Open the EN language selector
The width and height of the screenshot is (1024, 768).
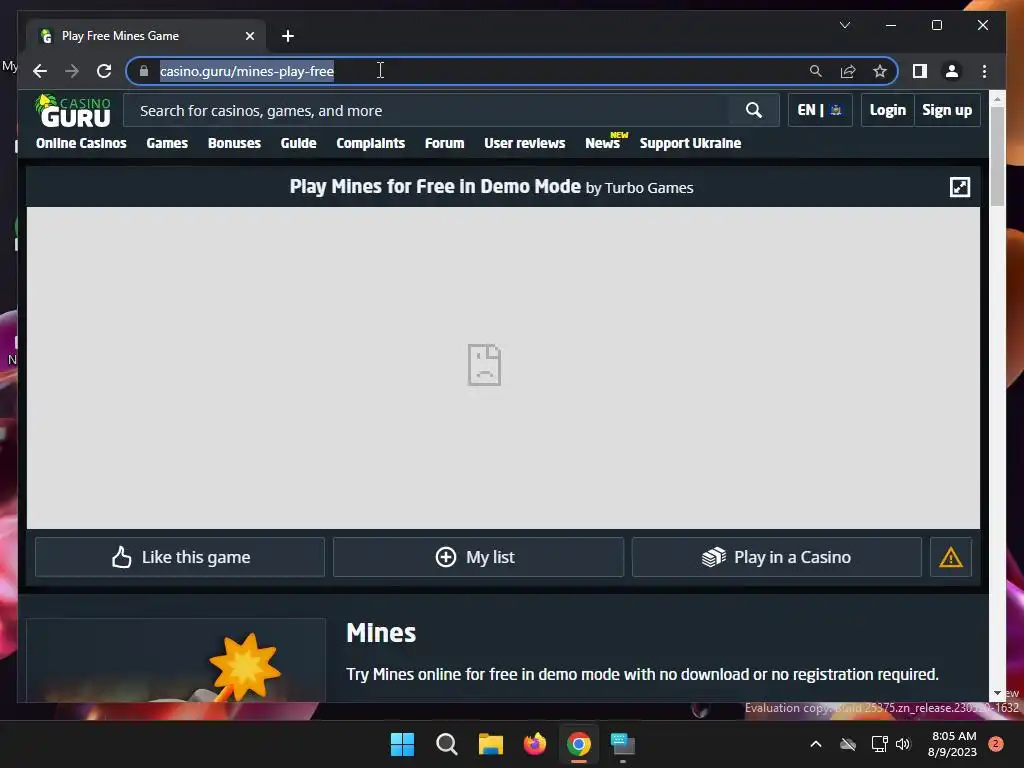click(820, 110)
